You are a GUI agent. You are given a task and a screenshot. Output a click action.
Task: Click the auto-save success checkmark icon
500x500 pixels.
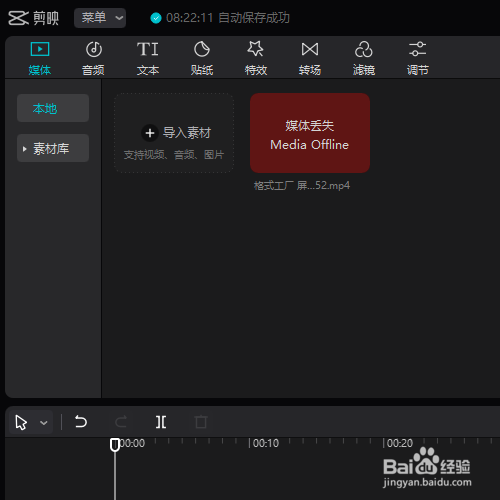(x=156, y=18)
